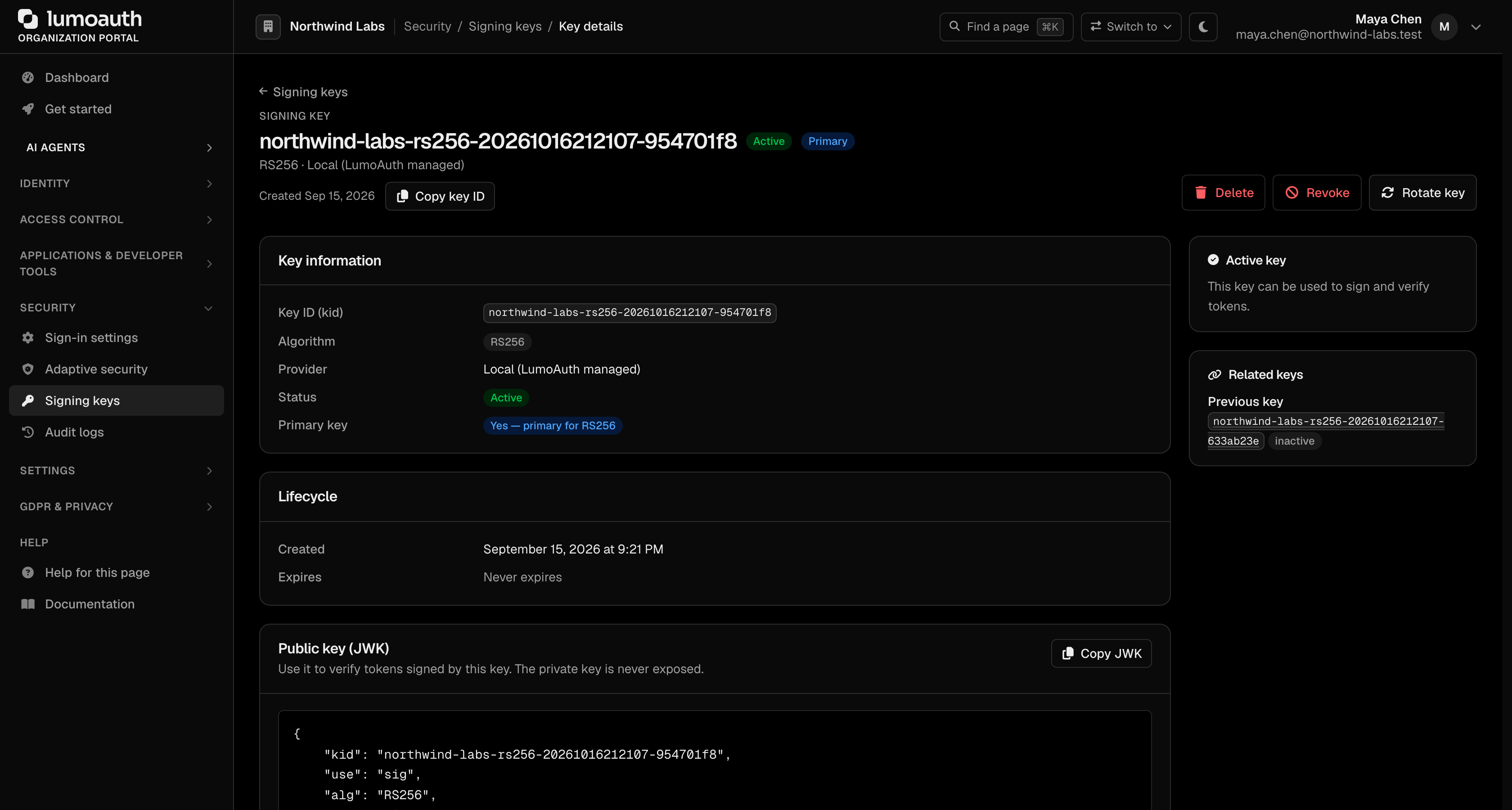
Task: Open the previous key ending 633ab23e
Action: tap(1325, 431)
